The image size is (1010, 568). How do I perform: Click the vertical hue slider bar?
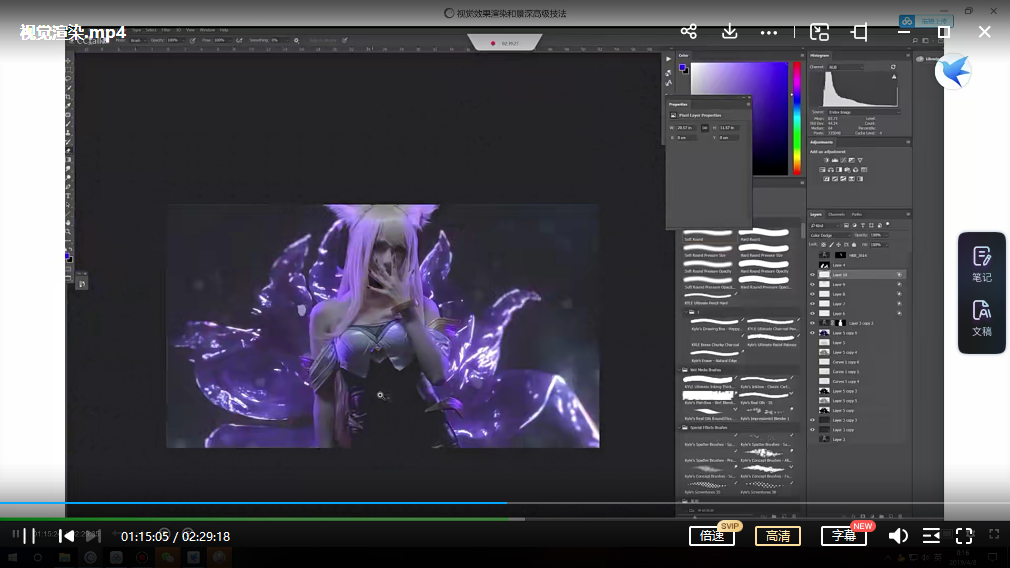tap(797, 118)
